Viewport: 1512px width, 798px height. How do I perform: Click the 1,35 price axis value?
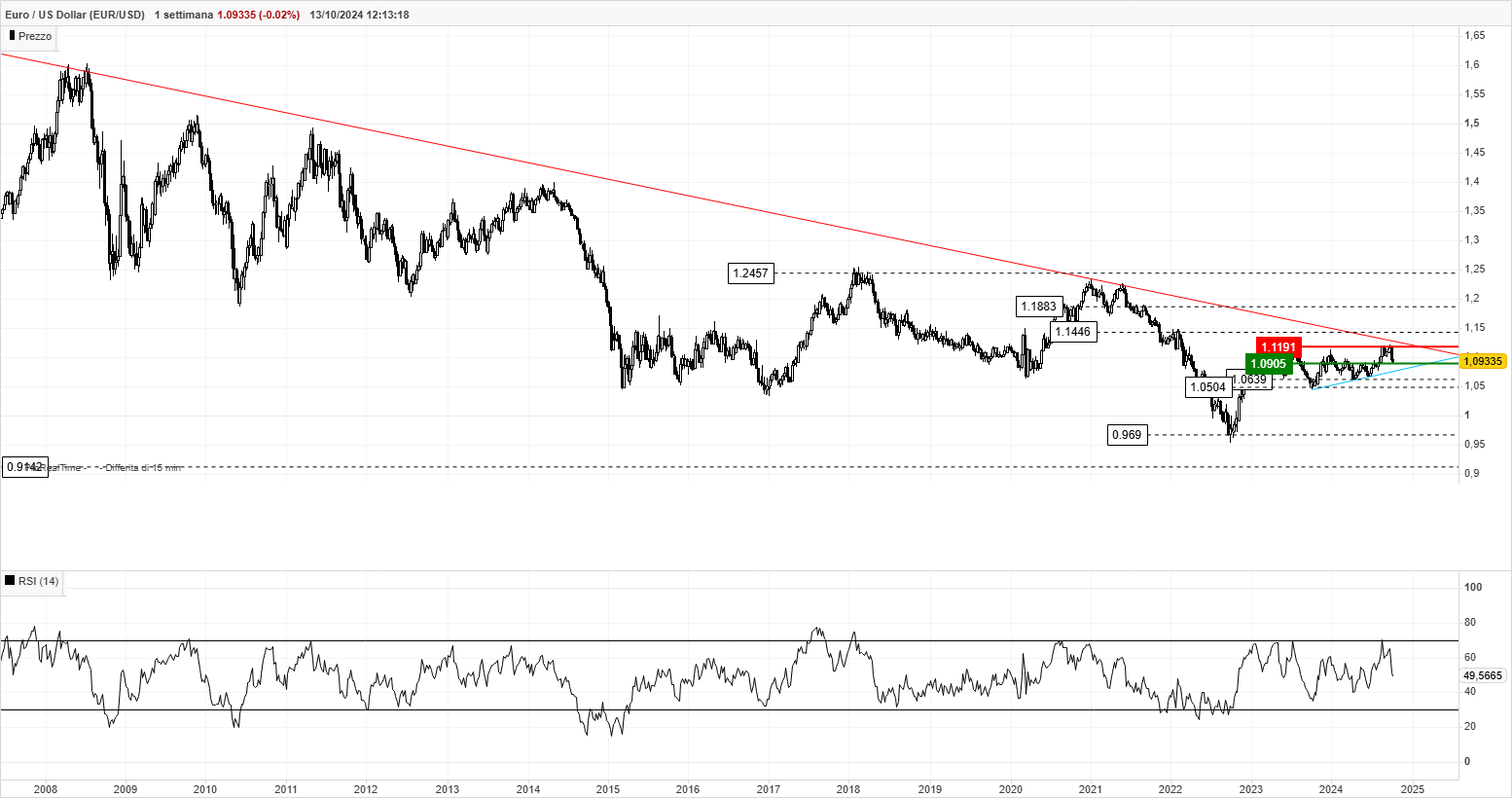(1474, 211)
